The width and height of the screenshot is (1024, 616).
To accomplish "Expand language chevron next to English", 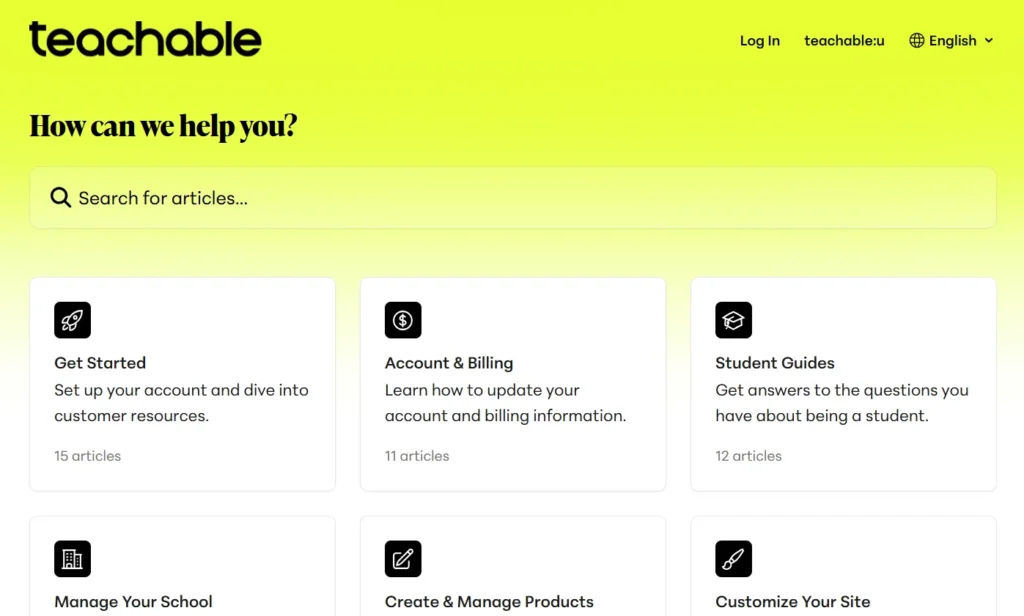I will click(x=989, y=41).
